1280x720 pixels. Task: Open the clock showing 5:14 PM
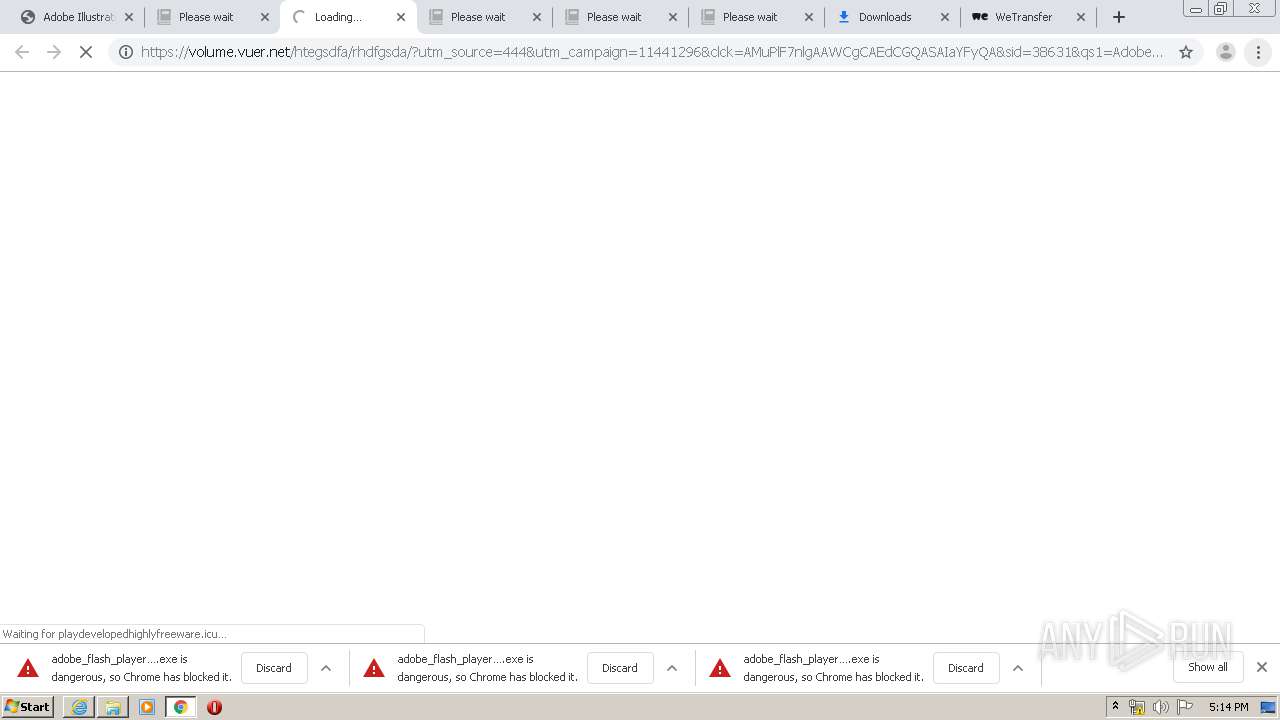[1228, 707]
